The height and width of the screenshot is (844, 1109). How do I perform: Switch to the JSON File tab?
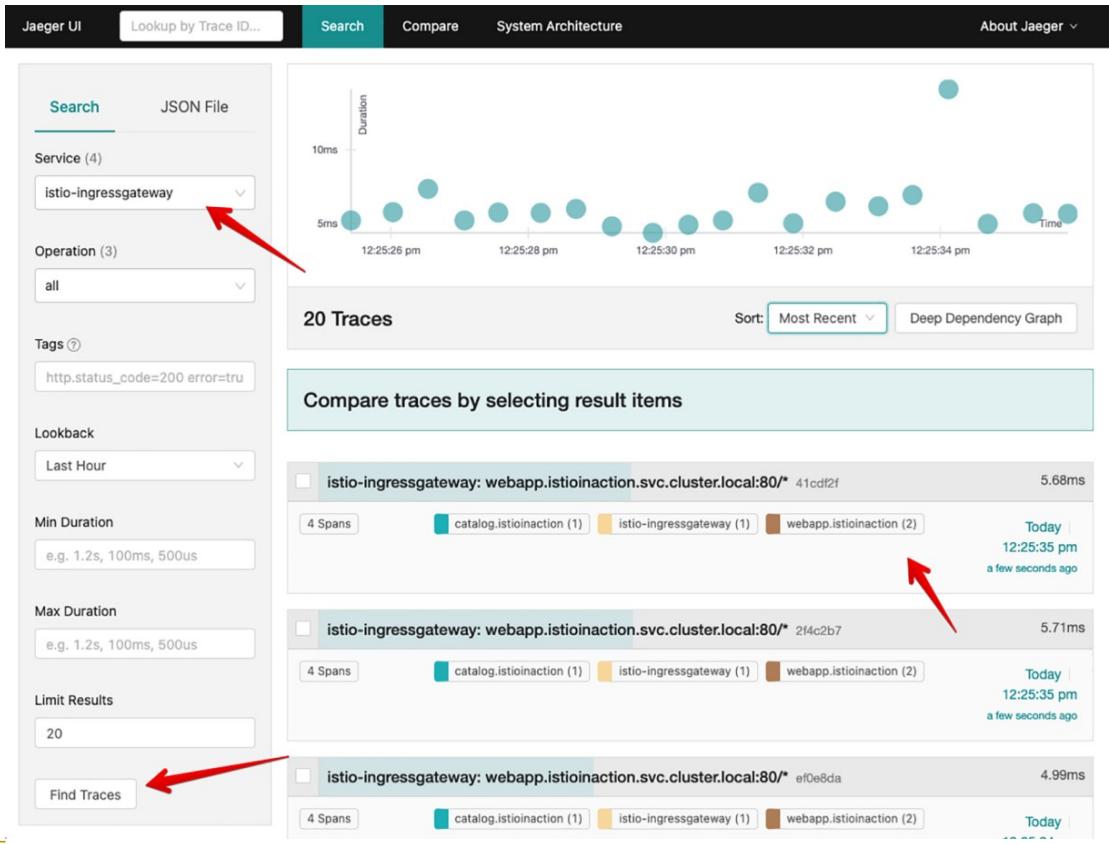tap(194, 107)
